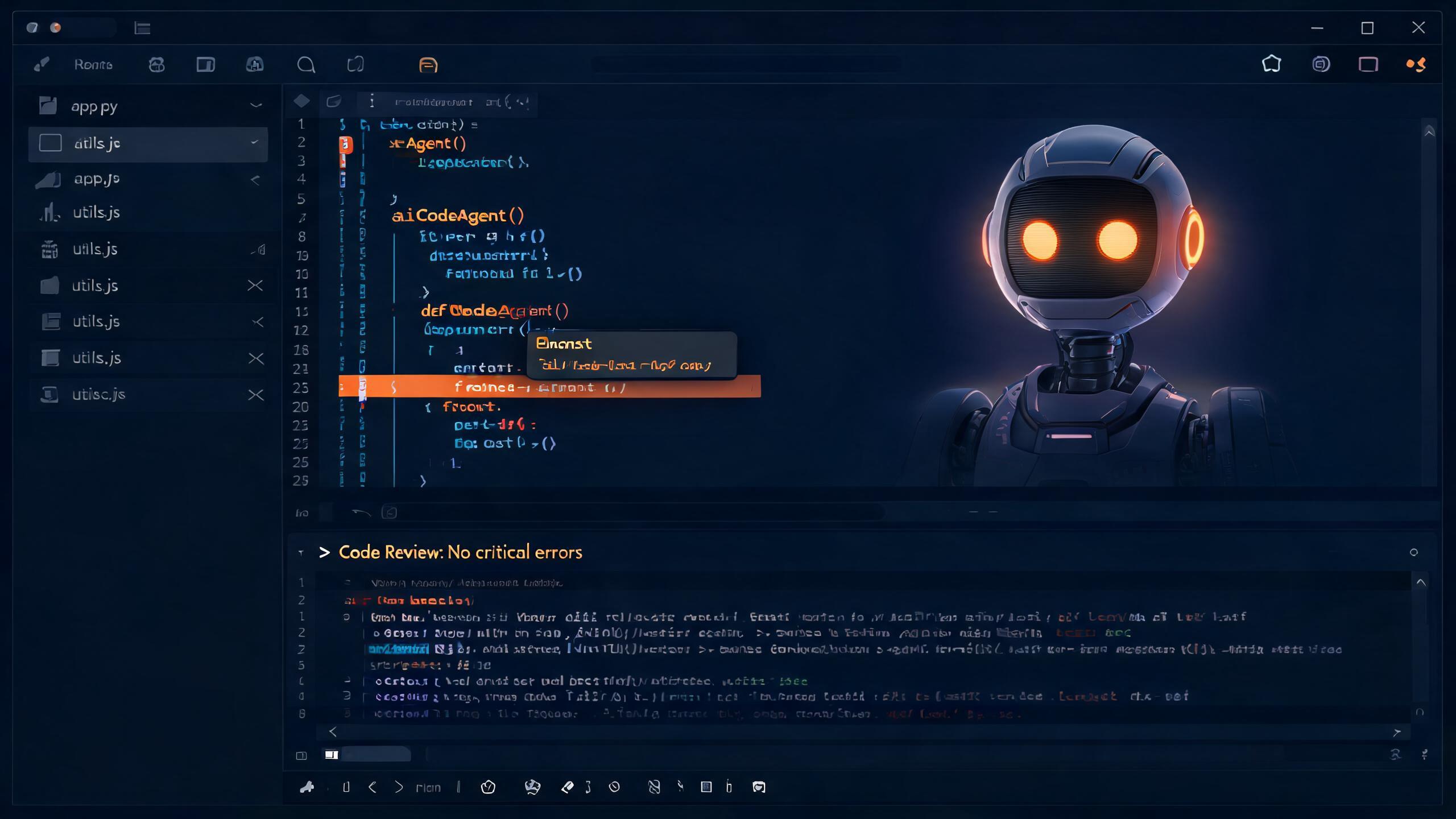Click right arrow of review scrollbar
This screenshot has height=819, width=1456.
click(1397, 732)
